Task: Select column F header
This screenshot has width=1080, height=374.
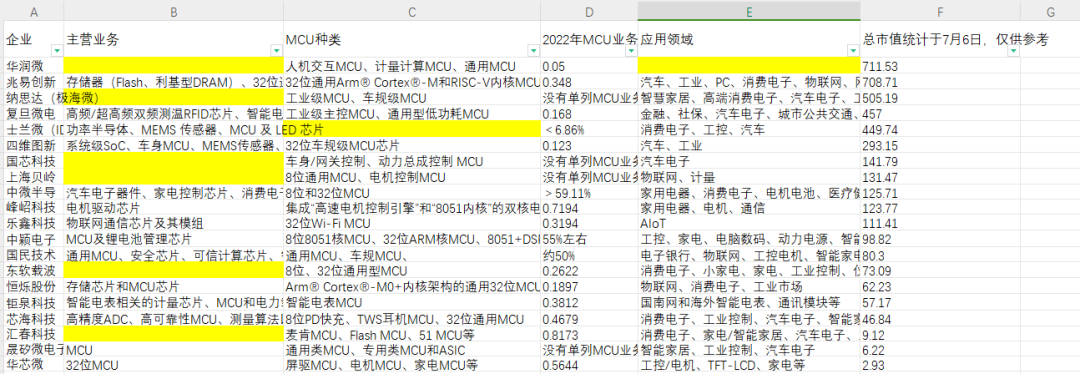Action: pyautogui.click(x=941, y=12)
